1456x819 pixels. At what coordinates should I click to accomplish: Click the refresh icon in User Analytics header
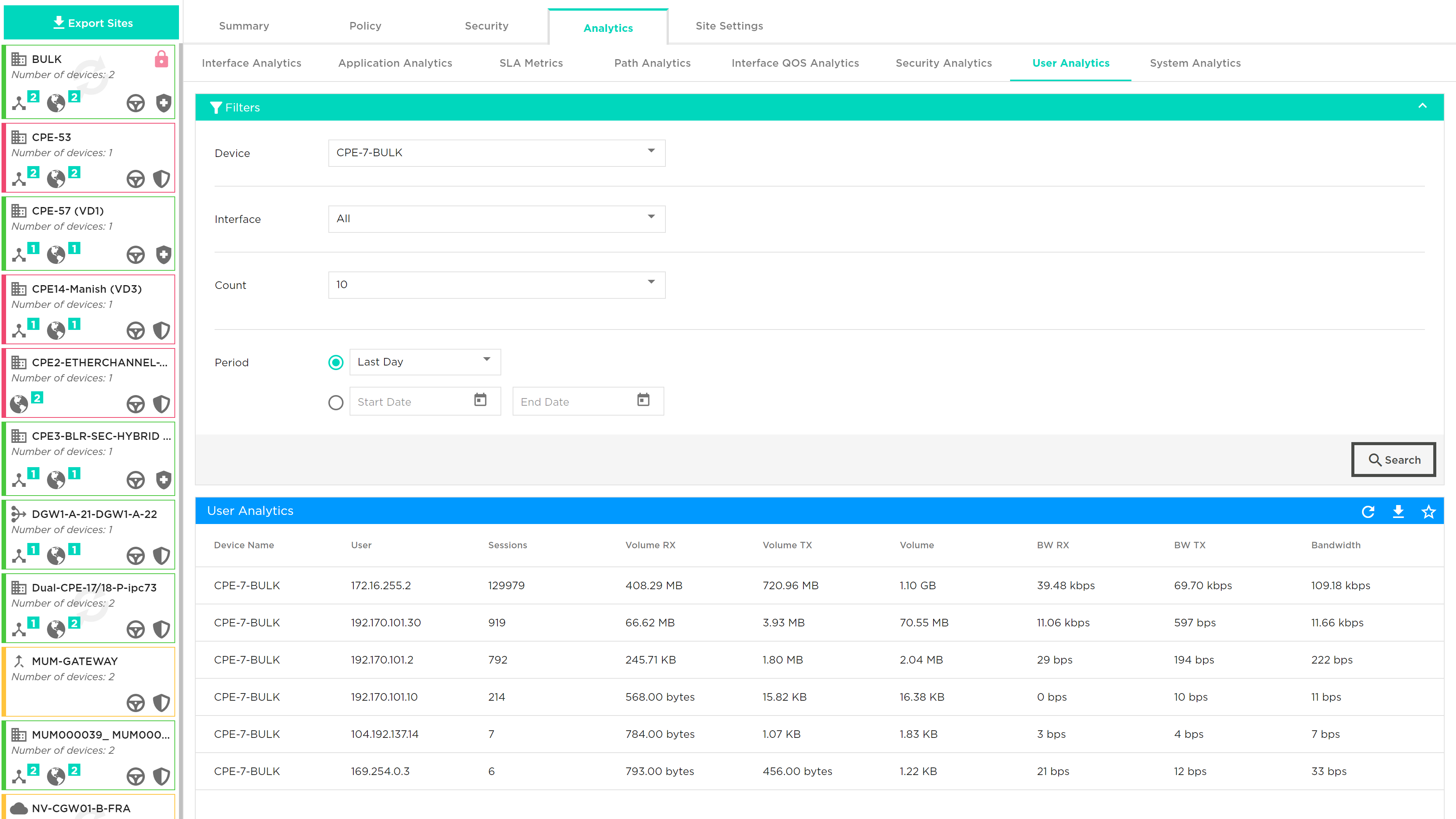(1368, 511)
